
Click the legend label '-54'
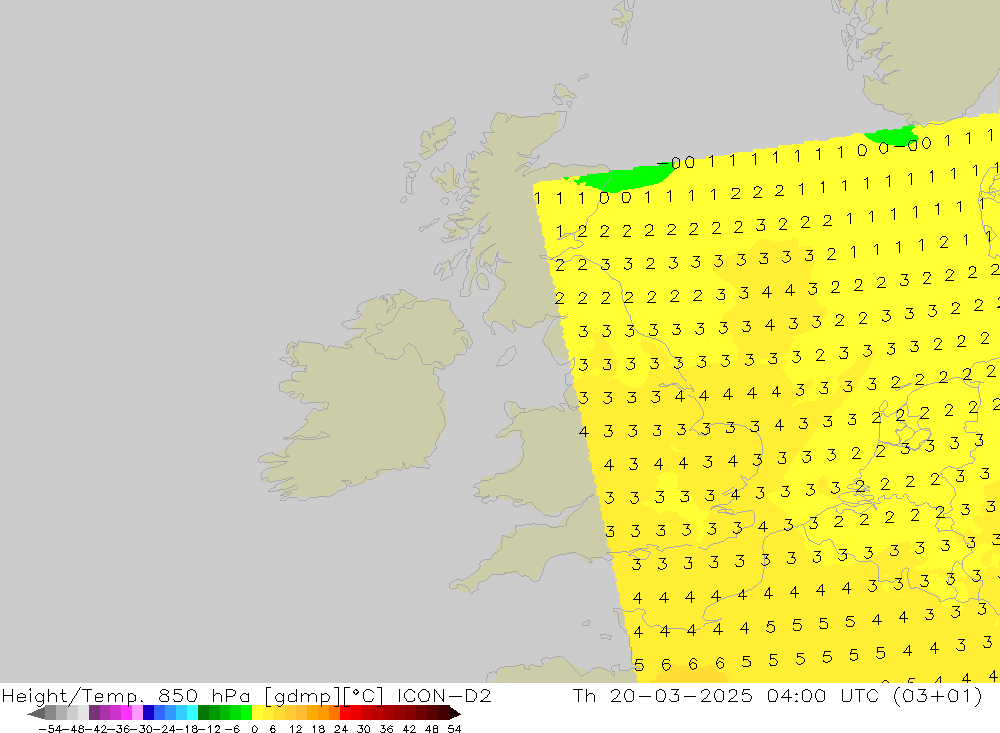pyautogui.click(x=49, y=729)
